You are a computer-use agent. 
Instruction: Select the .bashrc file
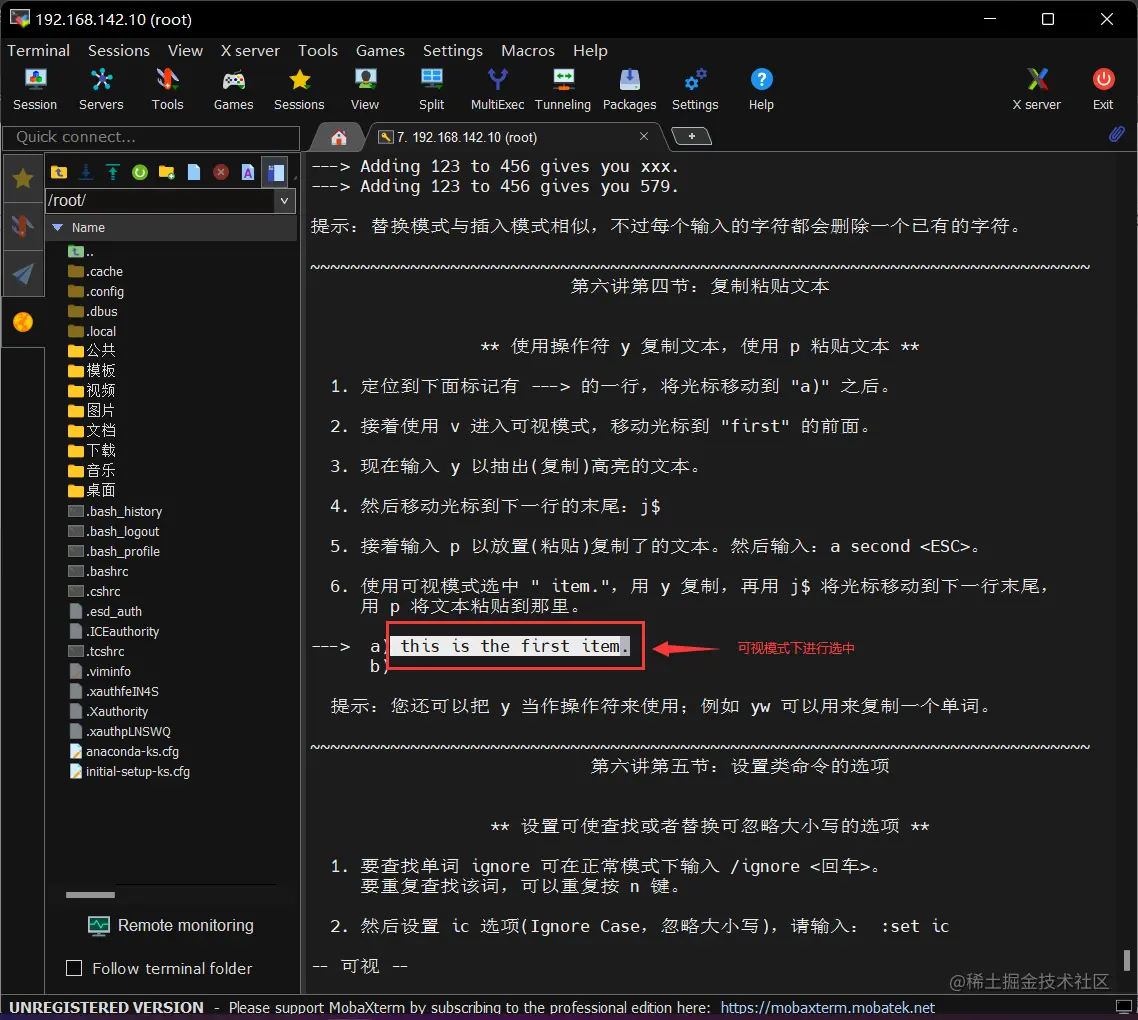point(99,571)
